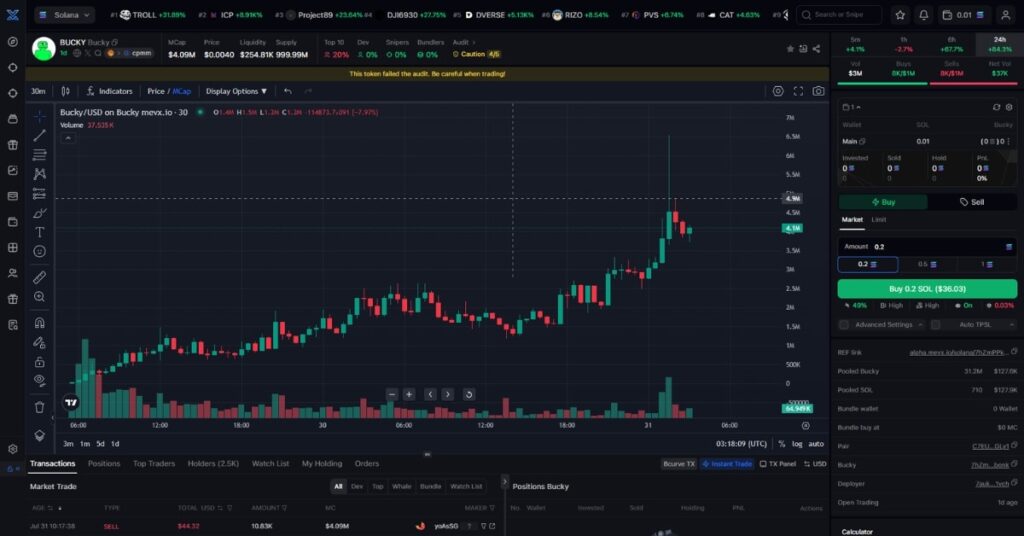Screen dimensions: 1024x536
Task: Add BUCKY to favorites with the star
Action: click(790, 49)
